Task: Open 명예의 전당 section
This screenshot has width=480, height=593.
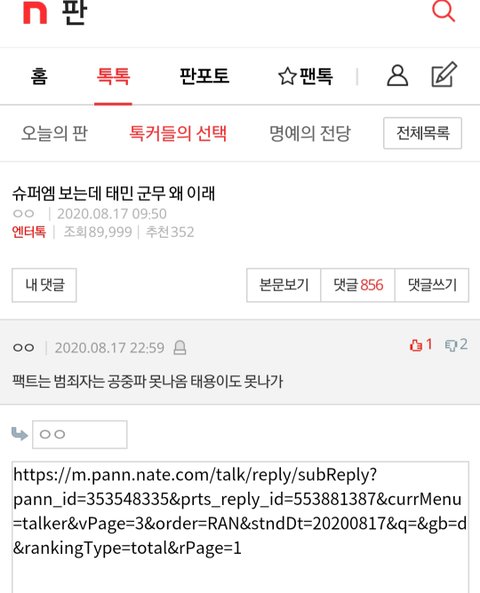Action: [310, 133]
